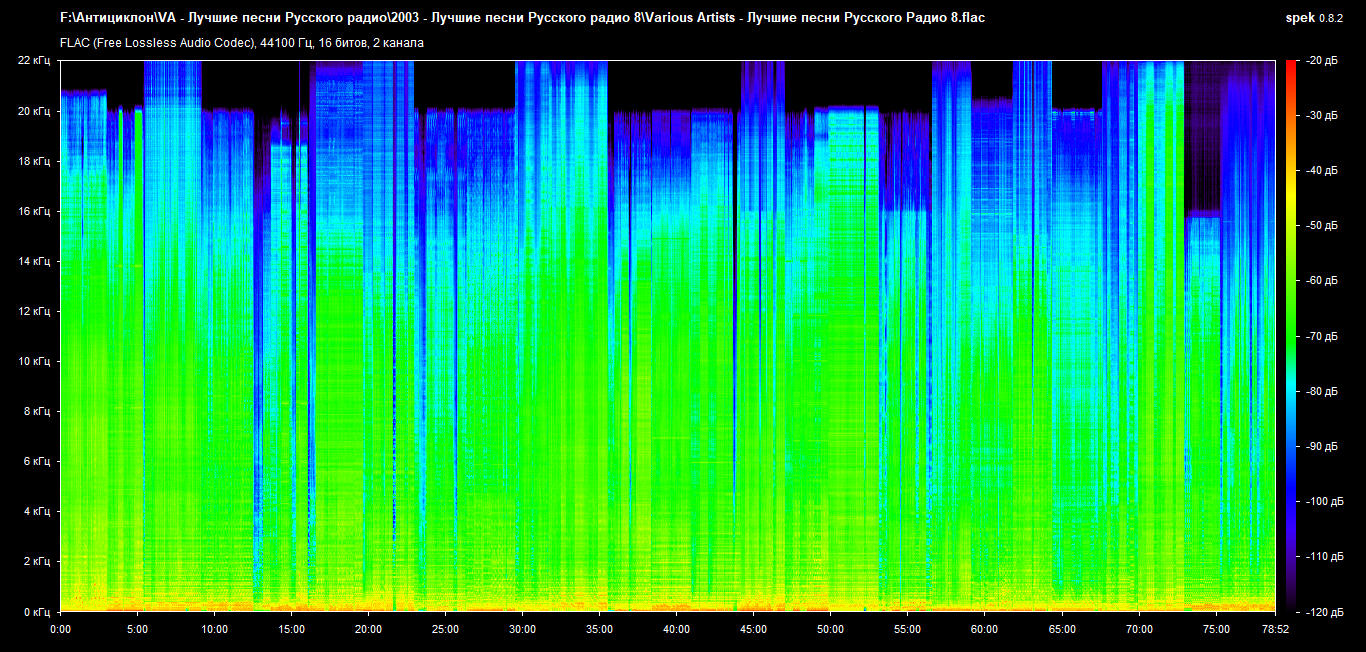This screenshot has width=1366, height=652.
Task: Click the -80 дБ scale label
Action: [1323, 391]
